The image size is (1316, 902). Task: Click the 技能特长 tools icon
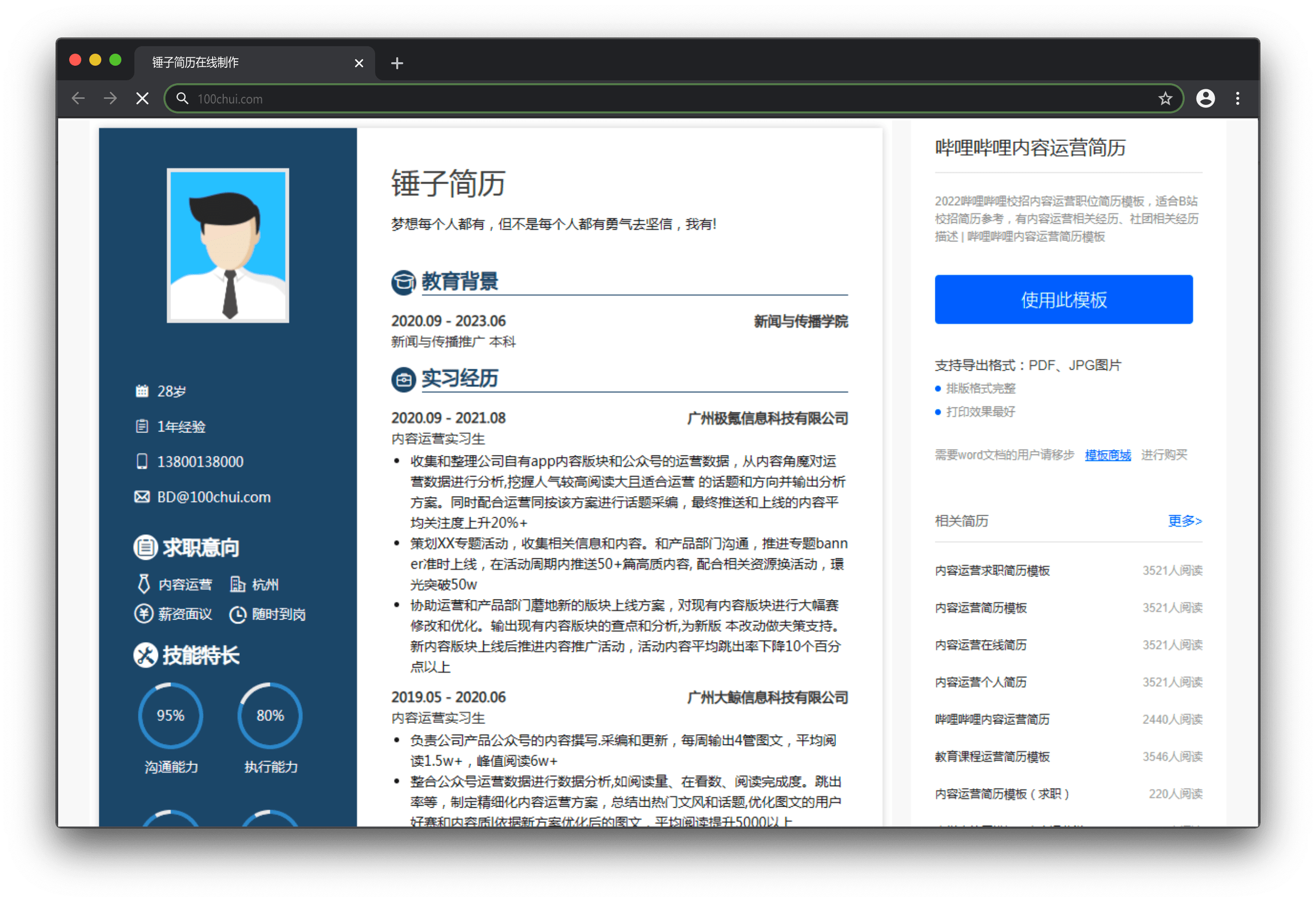pos(145,655)
